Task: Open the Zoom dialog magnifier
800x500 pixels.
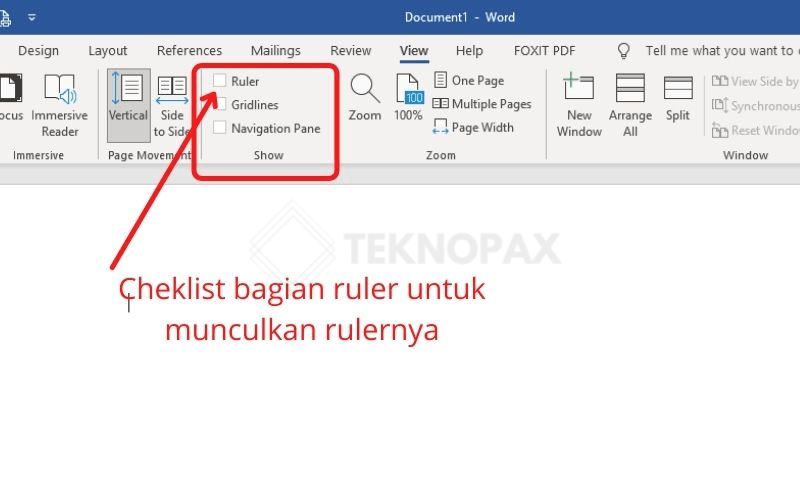Action: (x=365, y=97)
